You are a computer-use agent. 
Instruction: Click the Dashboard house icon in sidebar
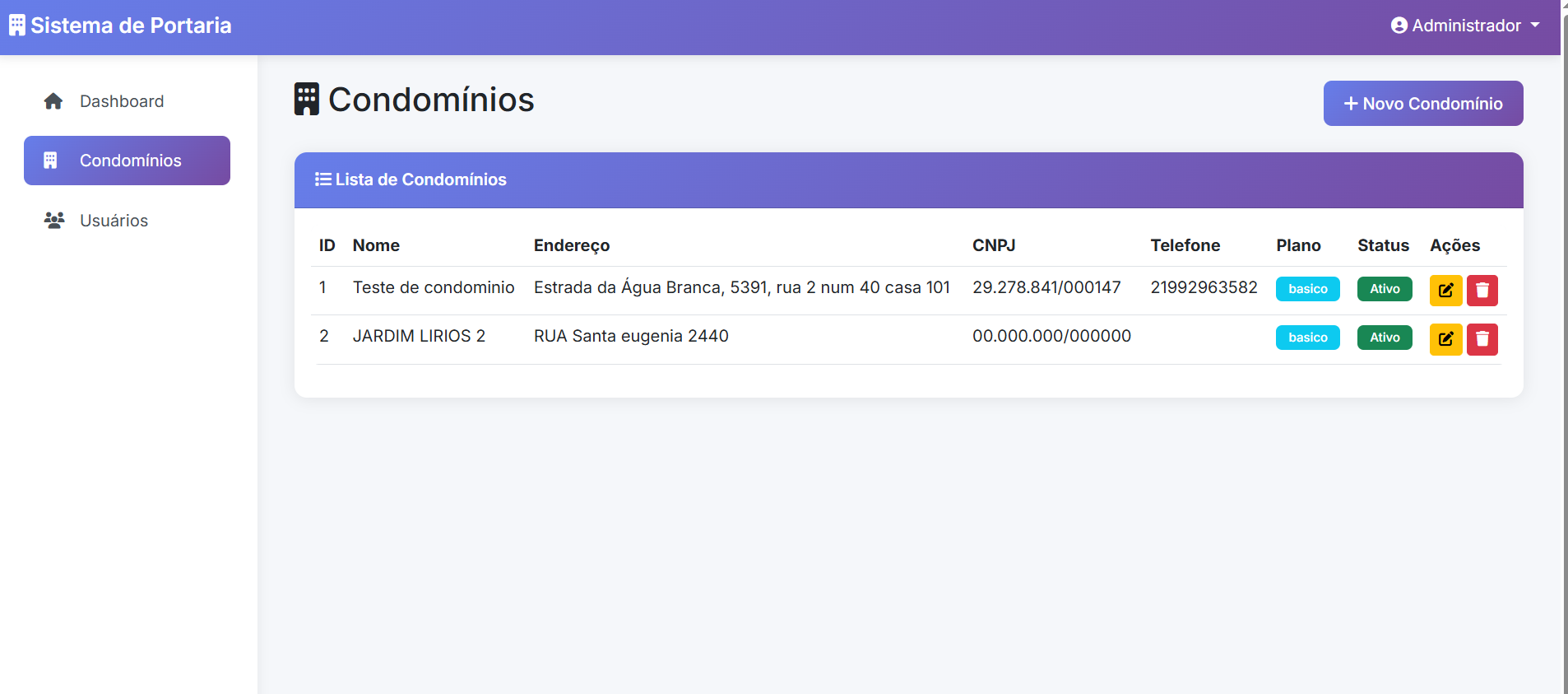[x=53, y=101]
